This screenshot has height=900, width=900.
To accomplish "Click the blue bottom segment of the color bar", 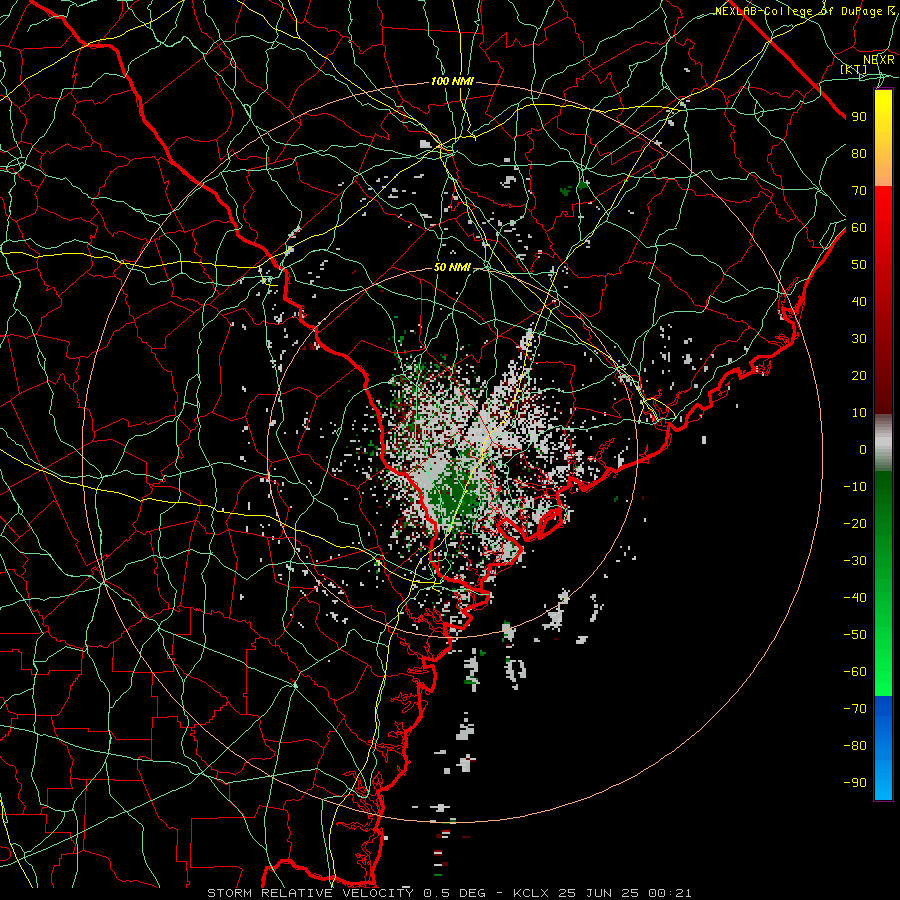I will (883, 748).
